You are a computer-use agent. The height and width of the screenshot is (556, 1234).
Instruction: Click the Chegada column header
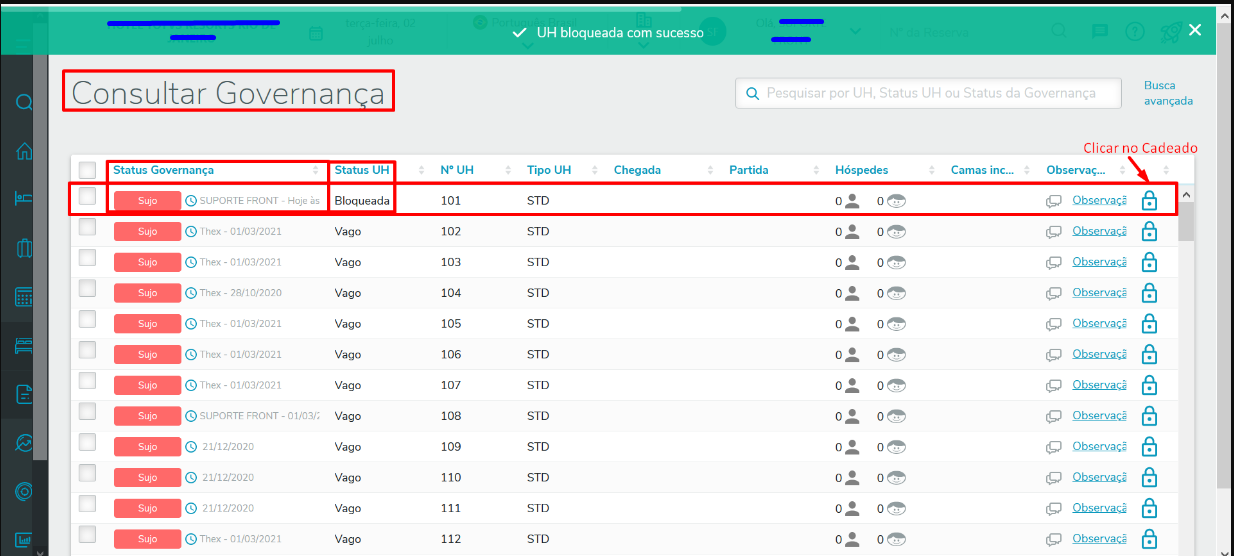pos(637,170)
